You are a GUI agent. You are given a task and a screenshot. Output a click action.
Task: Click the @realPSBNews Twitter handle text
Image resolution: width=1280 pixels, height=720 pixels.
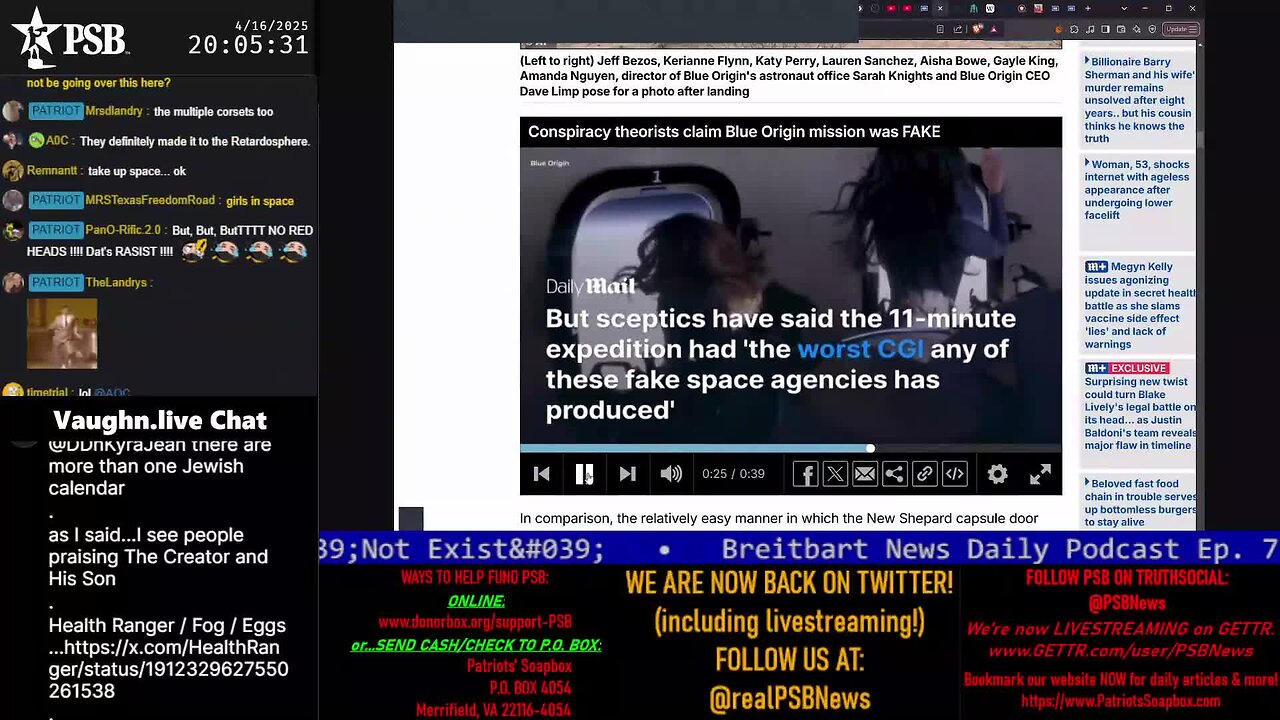[x=790, y=699]
